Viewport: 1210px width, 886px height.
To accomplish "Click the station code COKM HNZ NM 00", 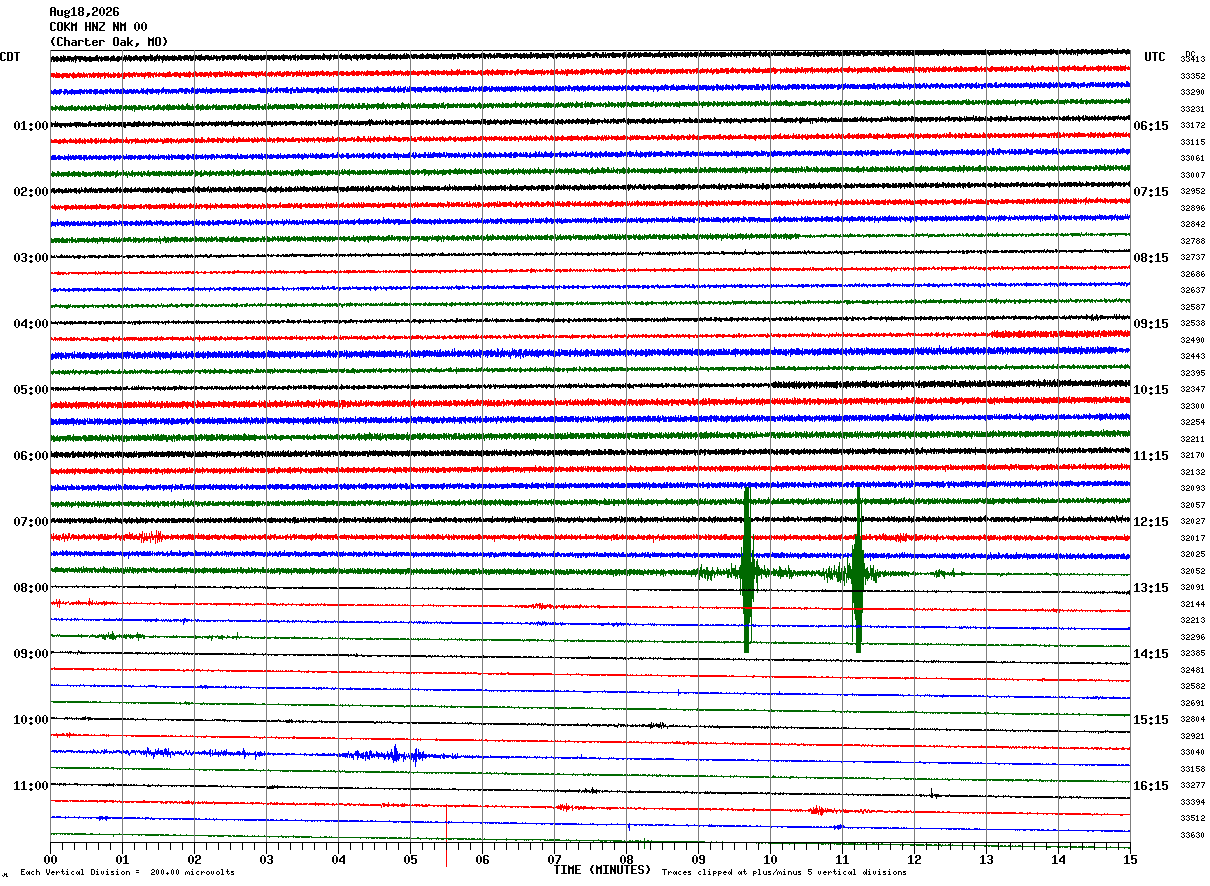I will pos(98,27).
